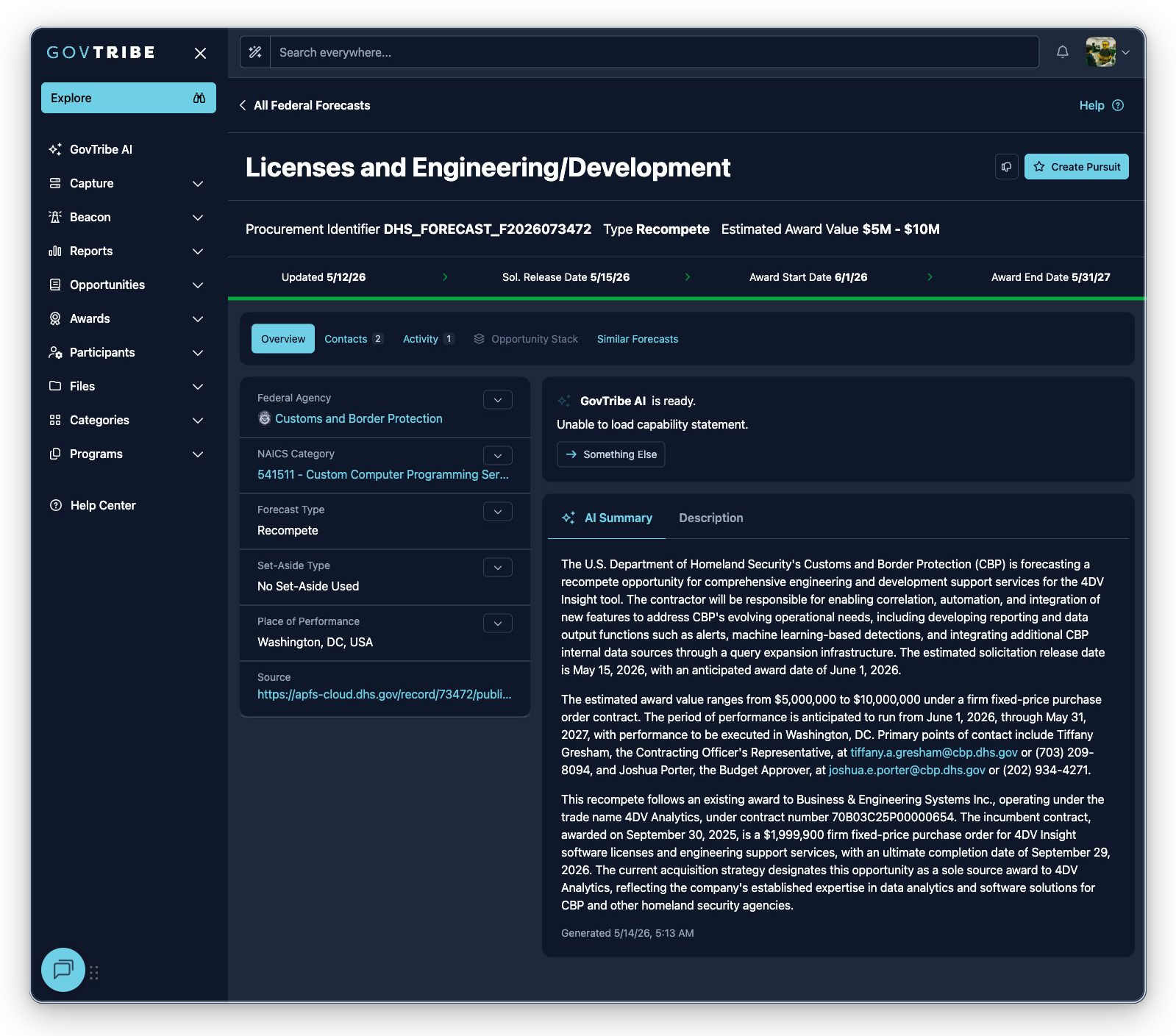Screen dimensions: 1176x1036
Task: Open the Similar Forecasts tab
Action: pyautogui.click(x=638, y=339)
